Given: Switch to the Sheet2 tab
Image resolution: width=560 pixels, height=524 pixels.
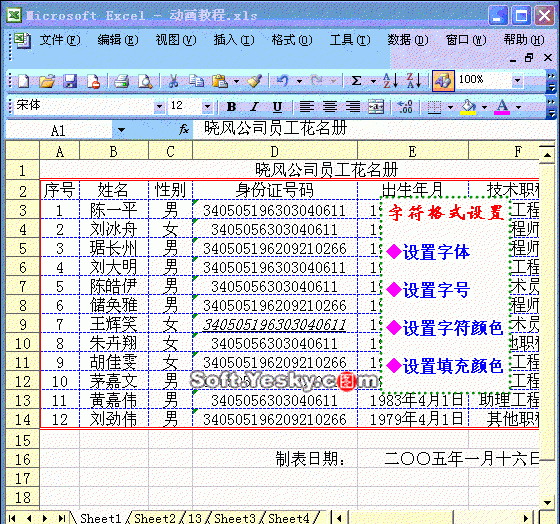Looking at the screenshot, I should (x=155, y=518).
